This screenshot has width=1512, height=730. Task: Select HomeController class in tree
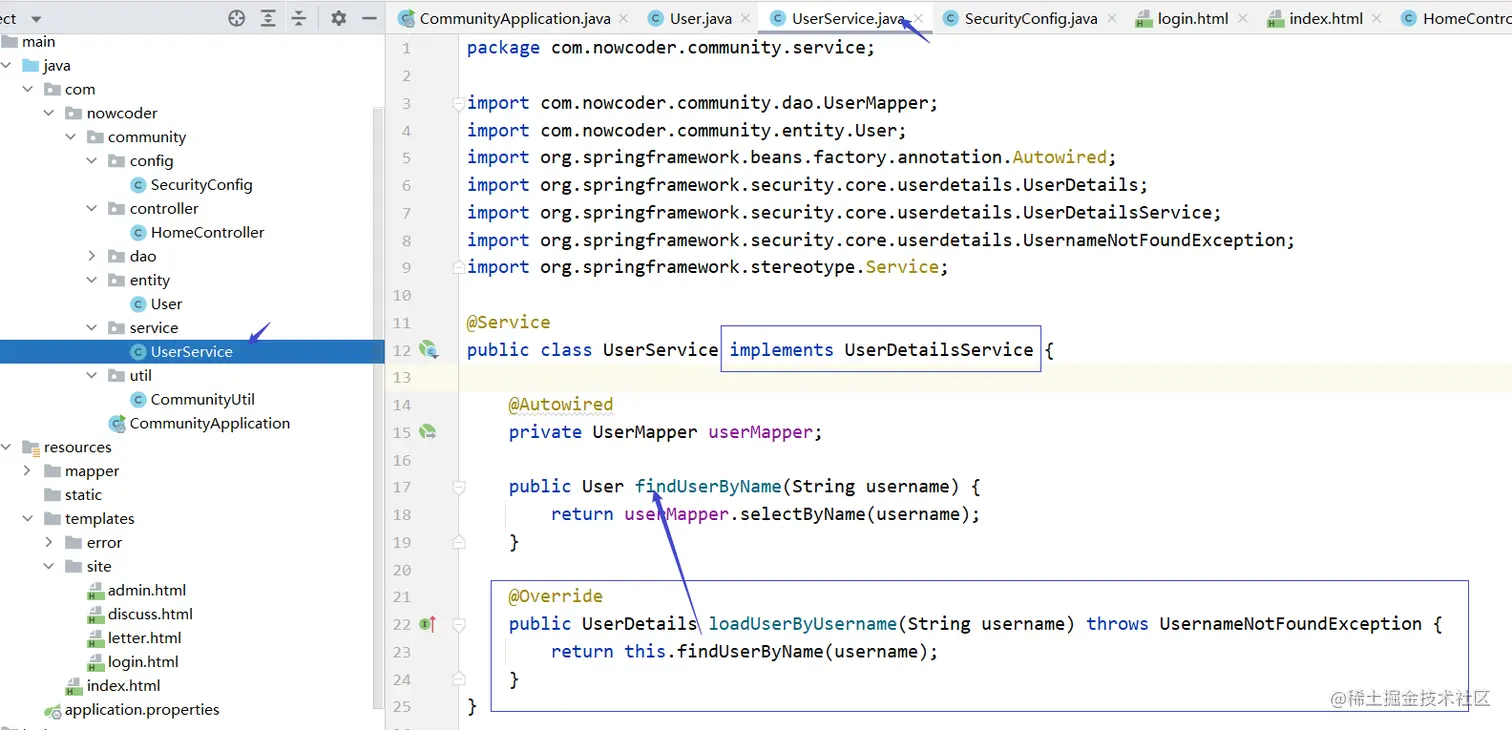(x=207, y=232)
